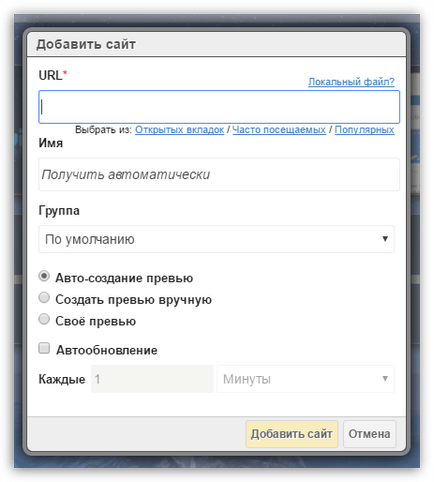Click the Автообновление label text
The width and height of the screenshot is (434, 482).
(x=107, y=350)
